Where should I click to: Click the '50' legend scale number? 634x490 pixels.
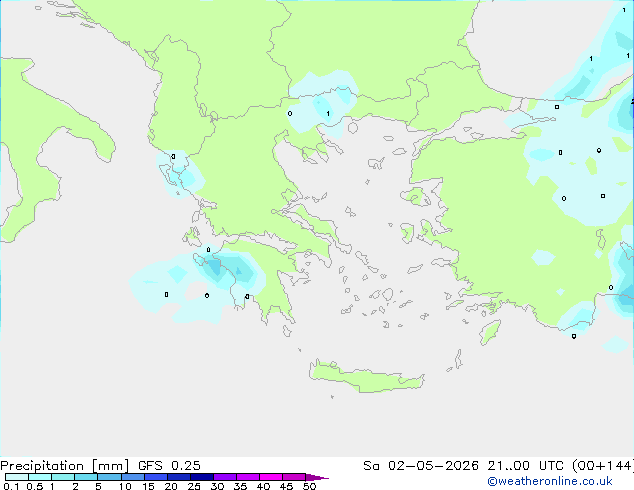click(309, 486)
